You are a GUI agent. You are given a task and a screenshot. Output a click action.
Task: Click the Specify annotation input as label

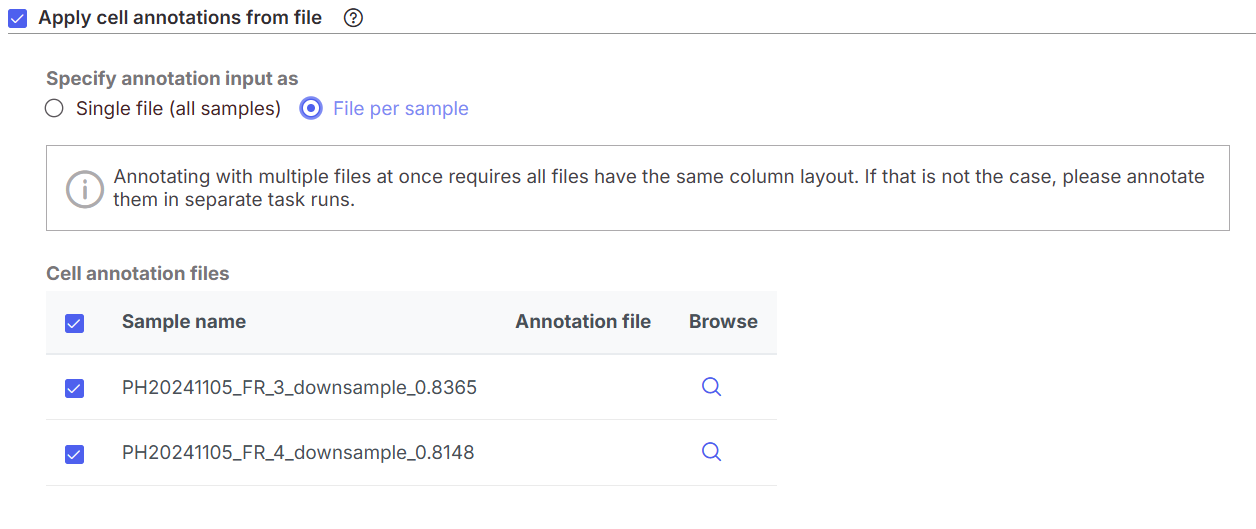[x=172, y=78]
